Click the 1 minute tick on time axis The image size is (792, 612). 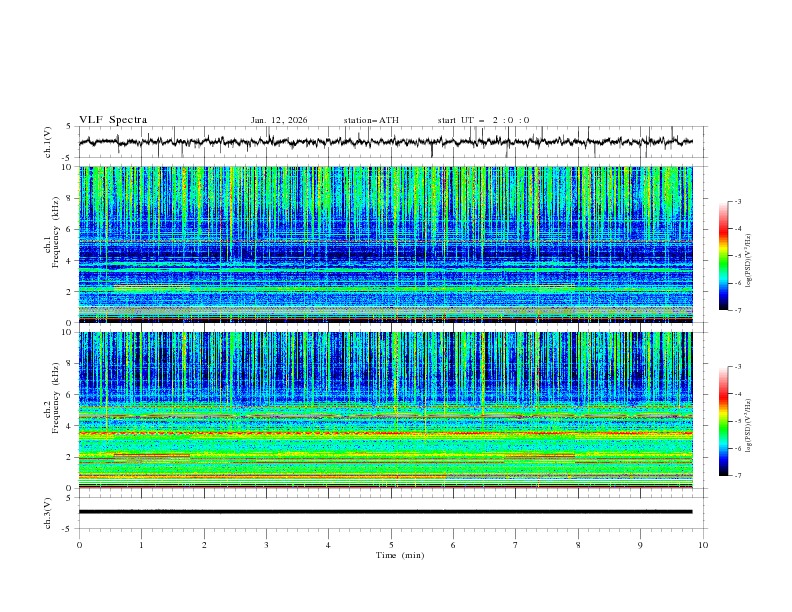click(x=141, y=545)
